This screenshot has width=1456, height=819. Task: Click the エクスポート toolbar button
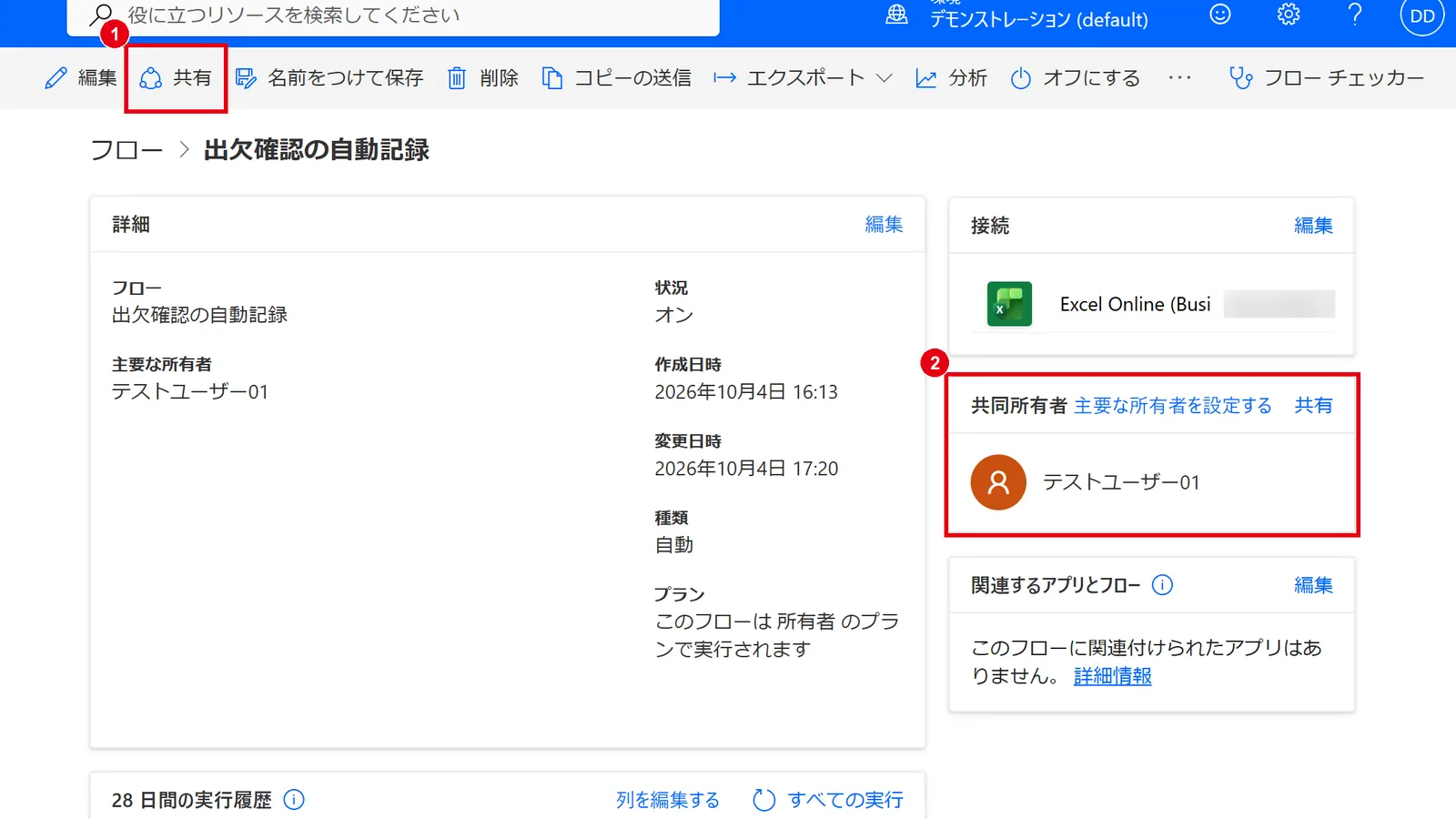coord(788,78)
